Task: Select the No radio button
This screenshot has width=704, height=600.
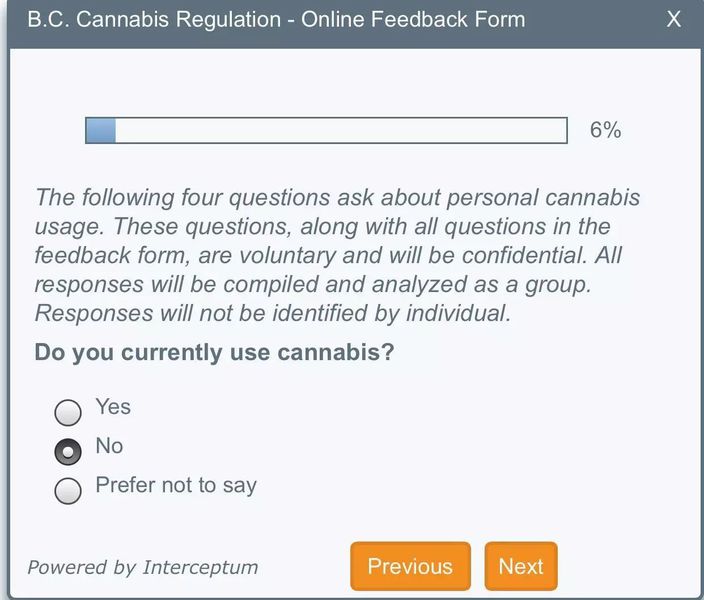Action: 68,451
